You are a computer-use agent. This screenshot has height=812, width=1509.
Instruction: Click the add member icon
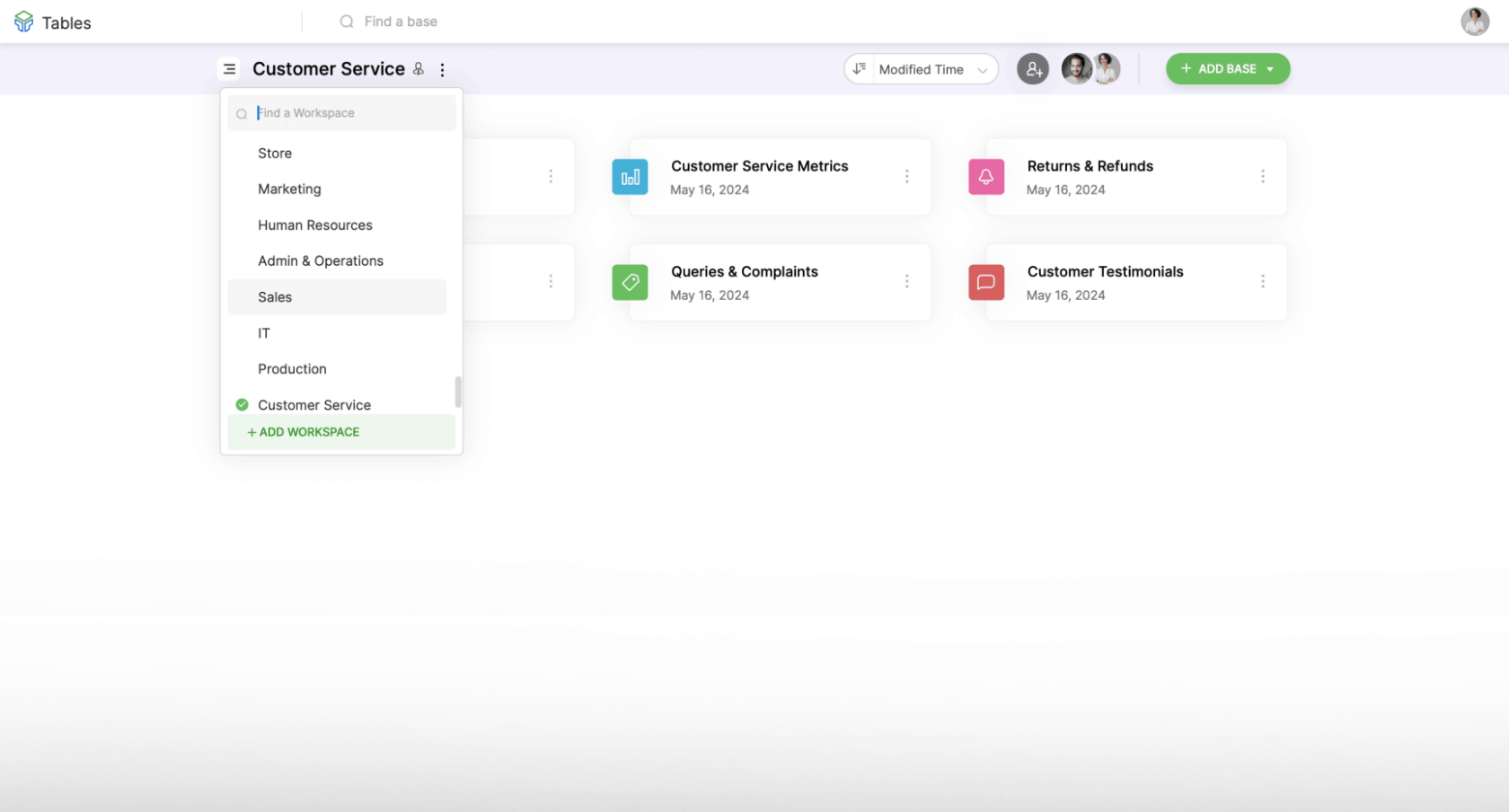1033,69
